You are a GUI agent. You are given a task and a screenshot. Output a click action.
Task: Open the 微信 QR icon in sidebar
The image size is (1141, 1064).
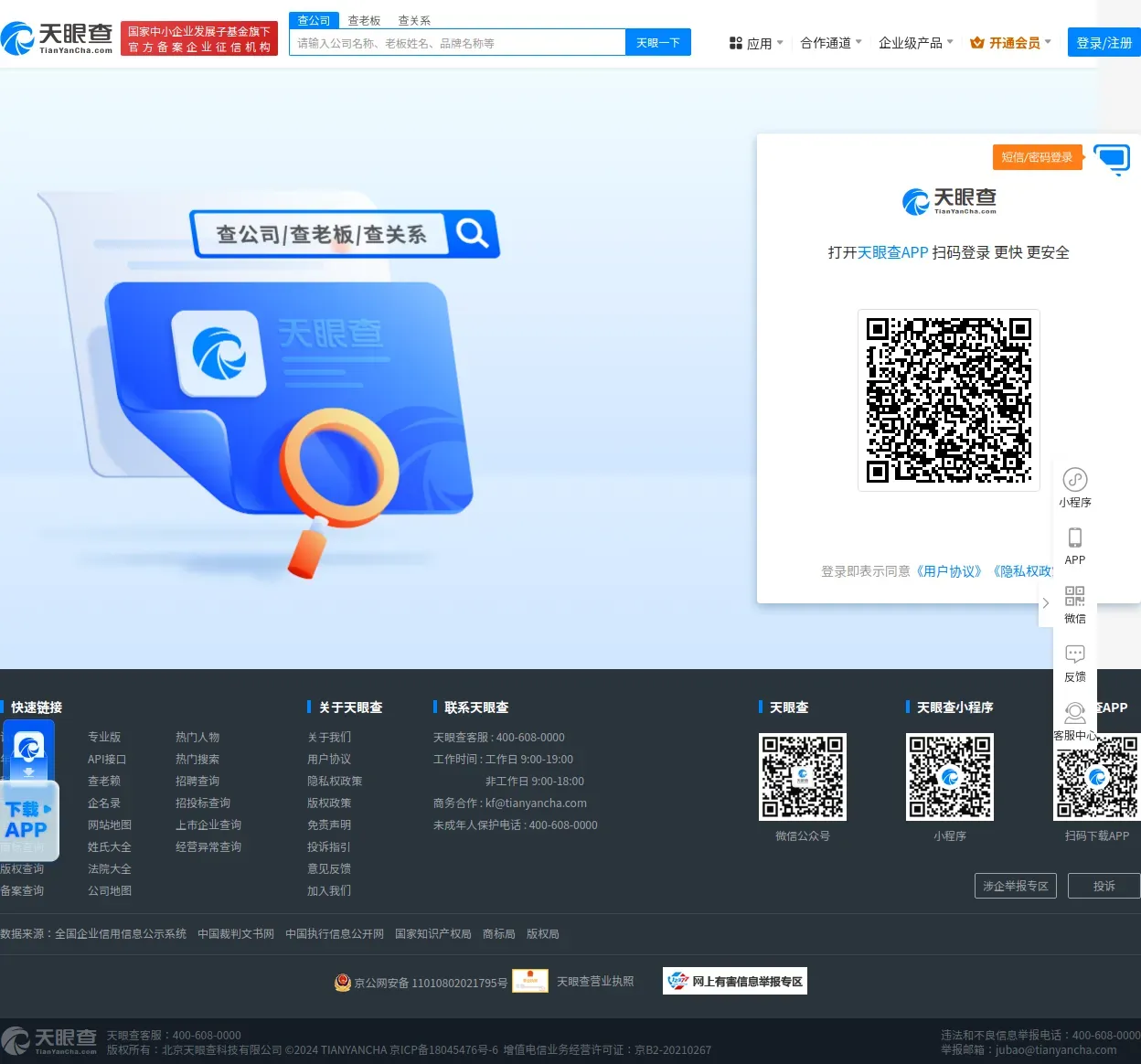(x=1075, y=596)
